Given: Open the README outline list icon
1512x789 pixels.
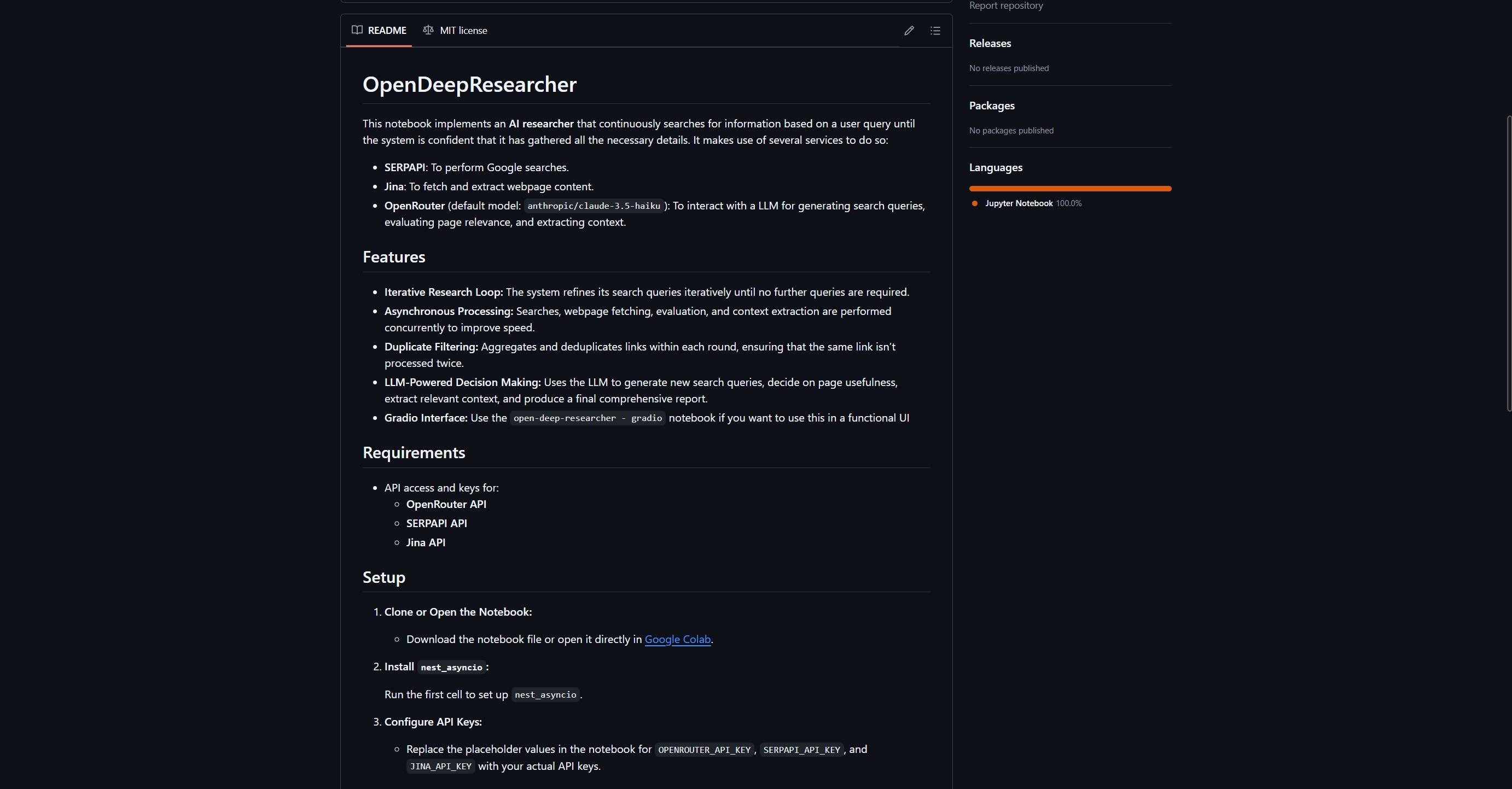Looking at the screenshot, I should (935, 31).
